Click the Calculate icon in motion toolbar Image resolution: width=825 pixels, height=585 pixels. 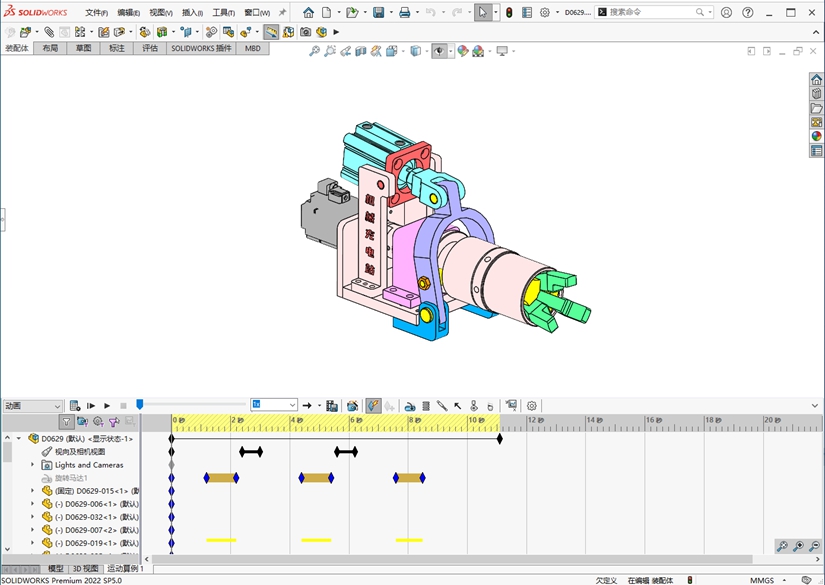[75, 406]
